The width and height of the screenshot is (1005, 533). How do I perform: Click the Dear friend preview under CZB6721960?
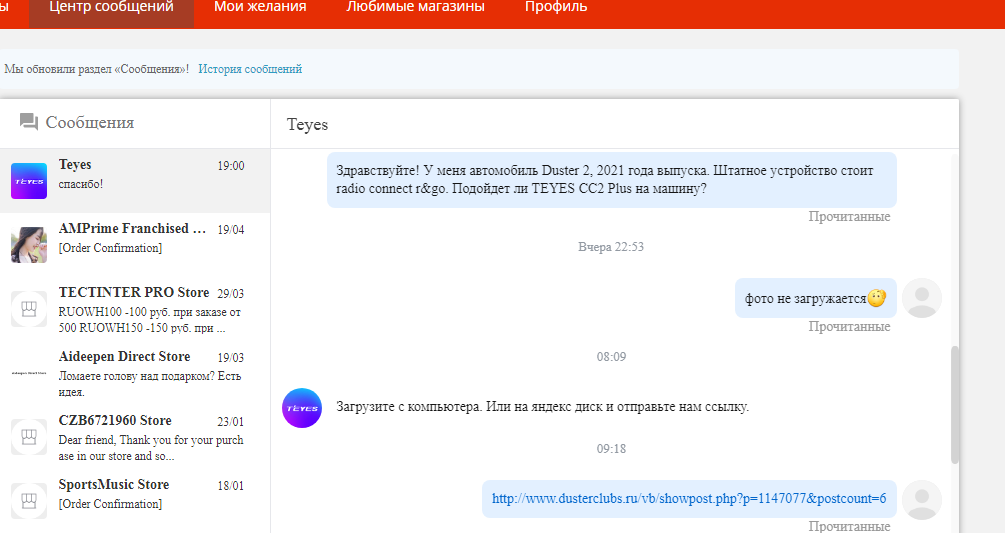coord(151,448)
